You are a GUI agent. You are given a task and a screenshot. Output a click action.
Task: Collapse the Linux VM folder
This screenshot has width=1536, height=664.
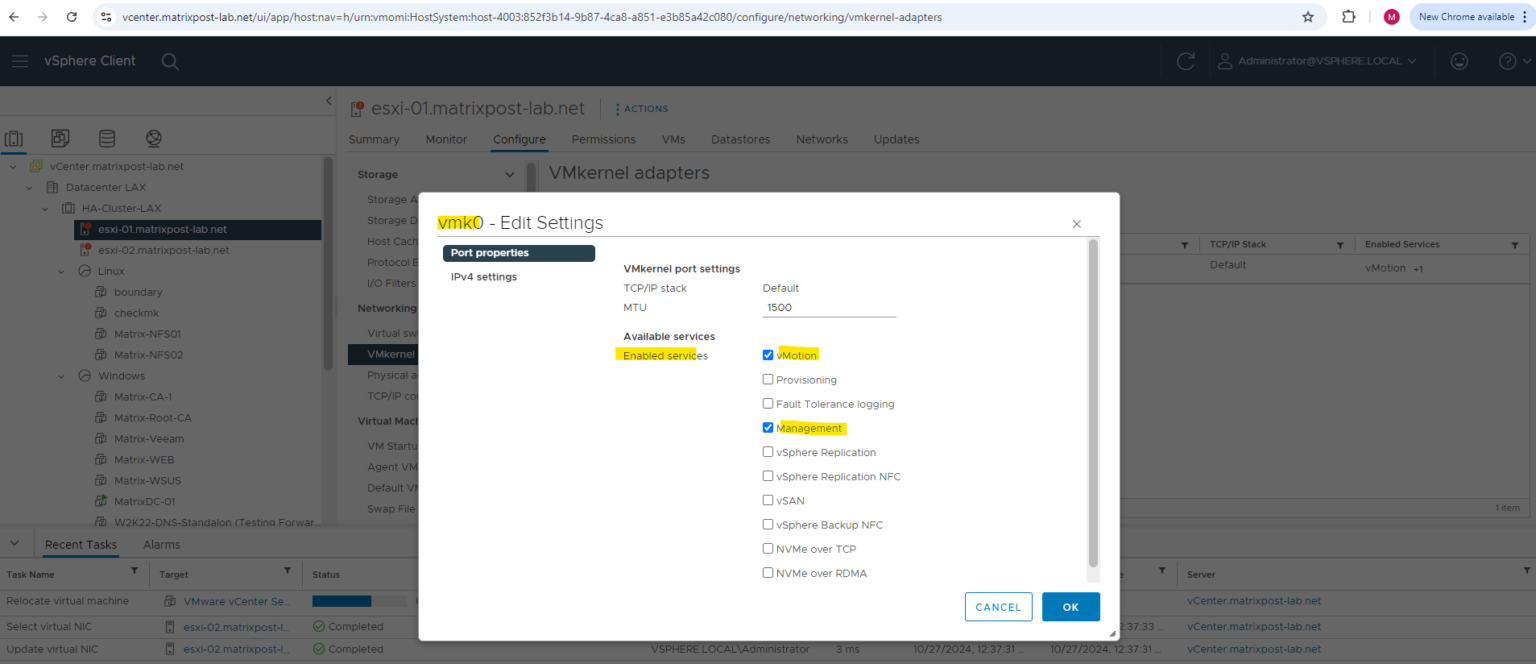tap(60, 270)
